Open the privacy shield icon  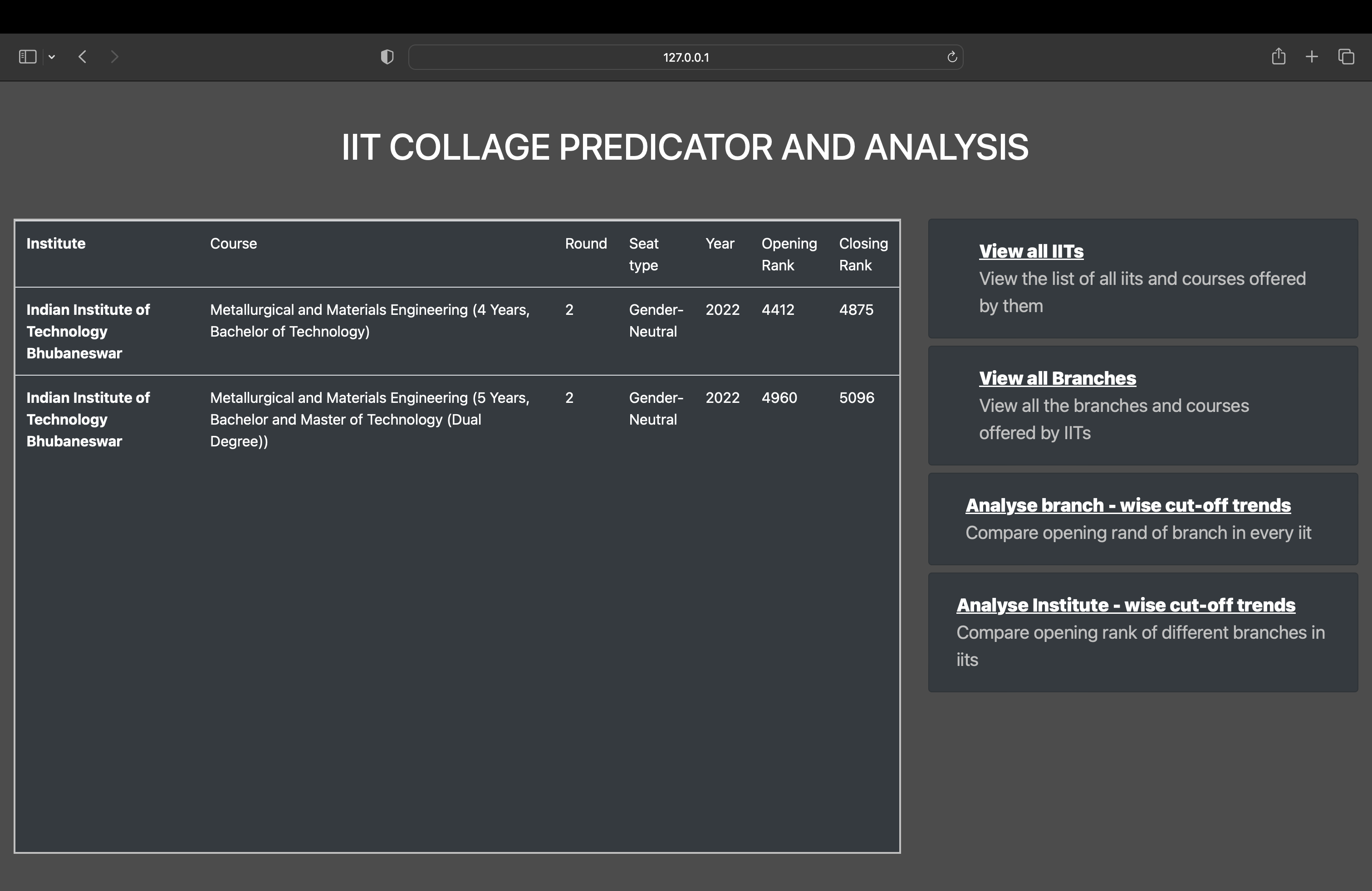pyautogui.click(x=387, y=56)
